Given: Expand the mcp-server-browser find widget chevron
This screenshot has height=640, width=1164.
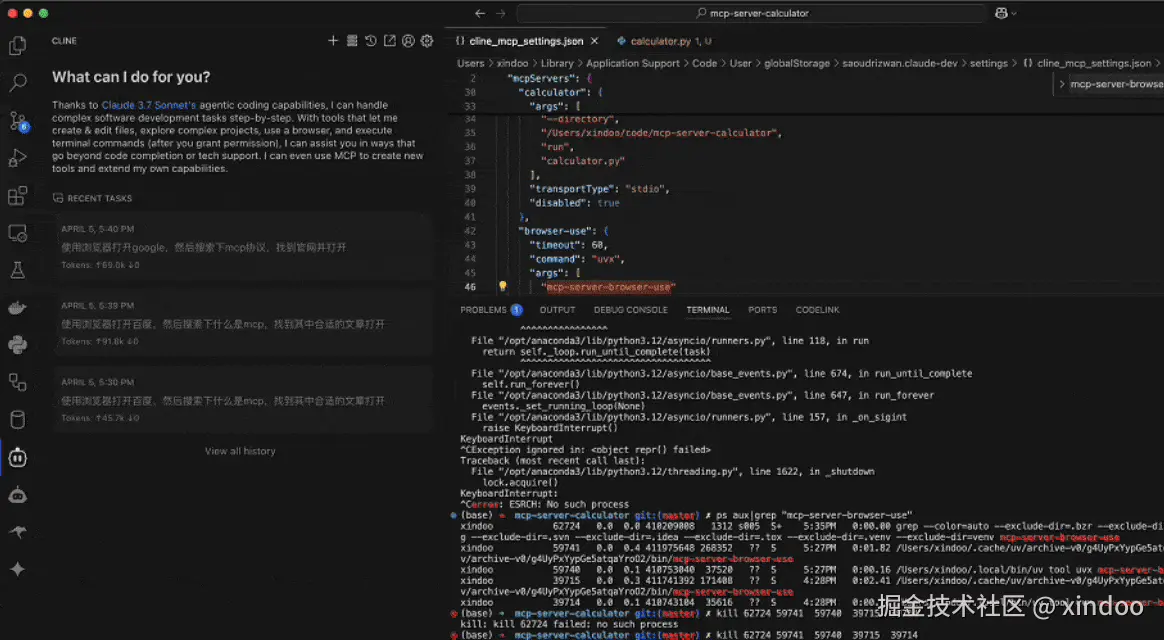Looking at the screenshot, I should (x=1062, y=85).
